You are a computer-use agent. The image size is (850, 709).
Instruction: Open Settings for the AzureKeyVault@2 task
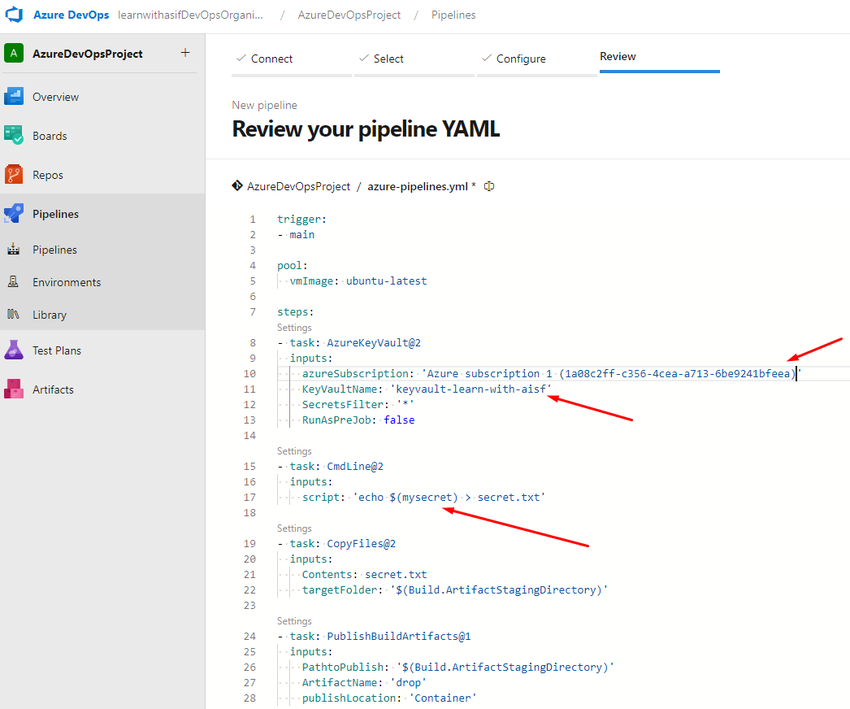[x=294, y=327]
